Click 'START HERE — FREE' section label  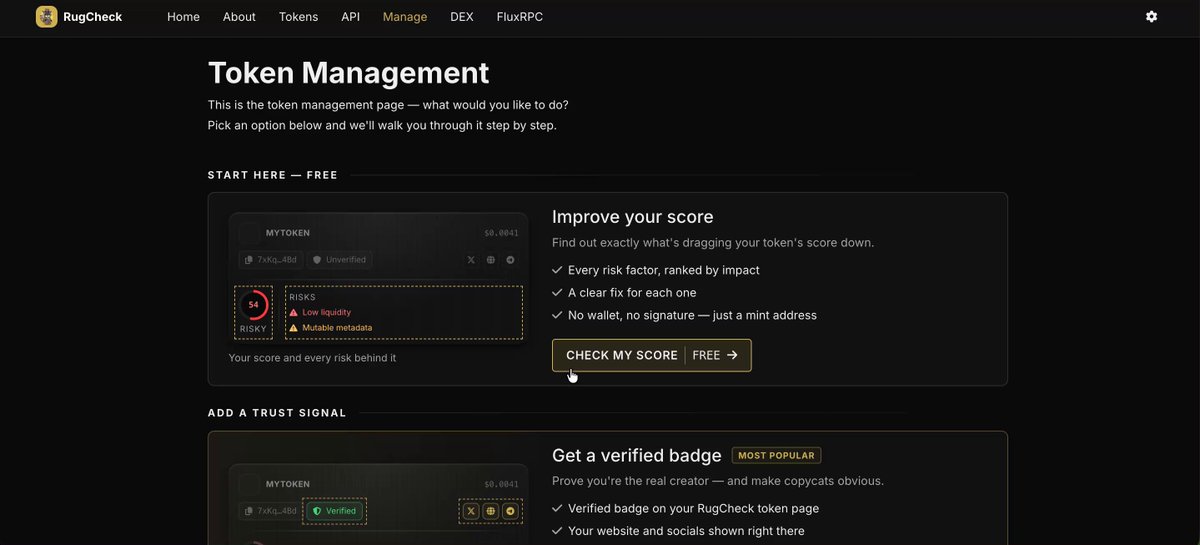click(273, 175)
